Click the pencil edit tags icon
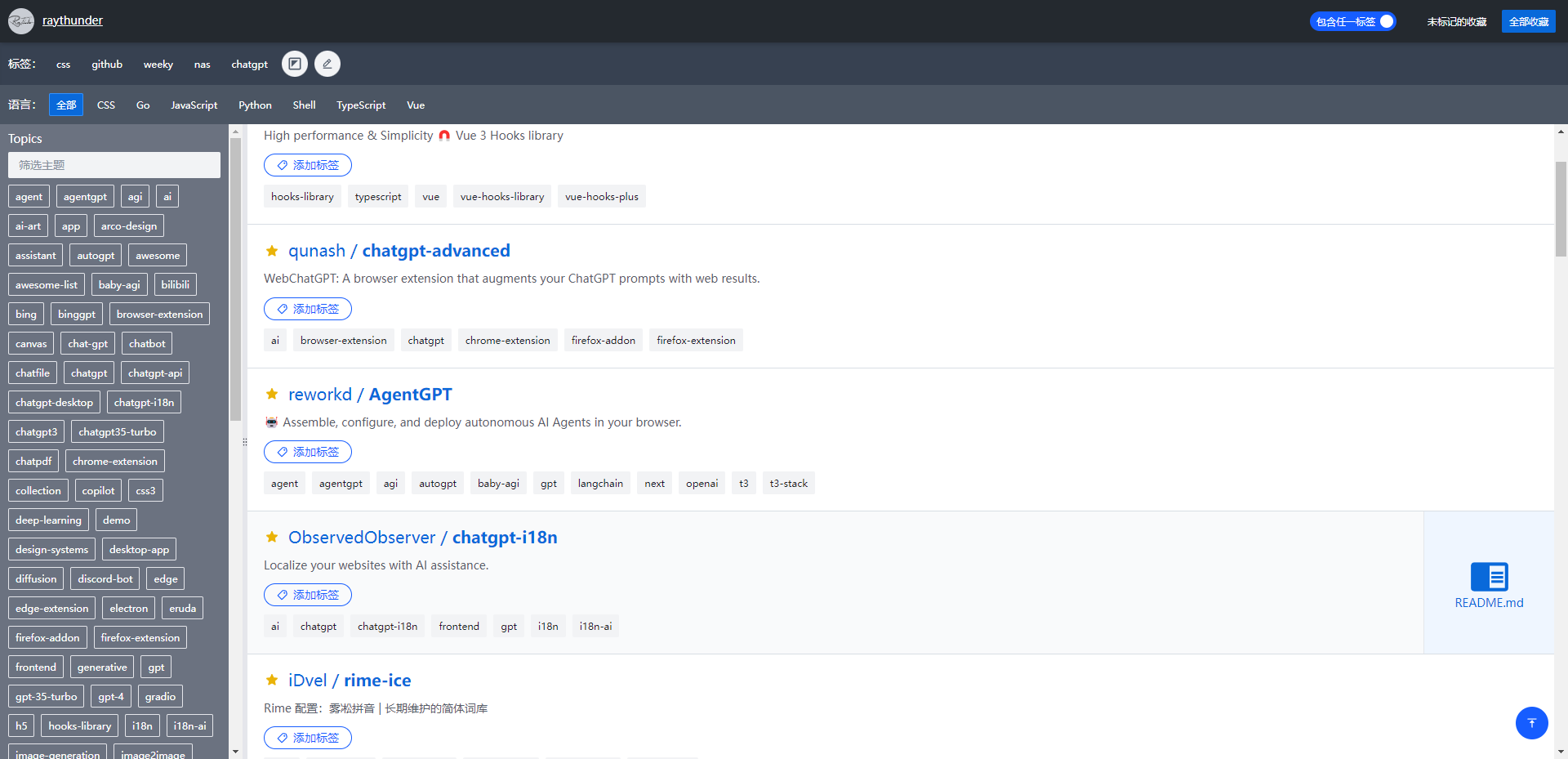This screenshot has width=1568, height=759. coord(327,64)
